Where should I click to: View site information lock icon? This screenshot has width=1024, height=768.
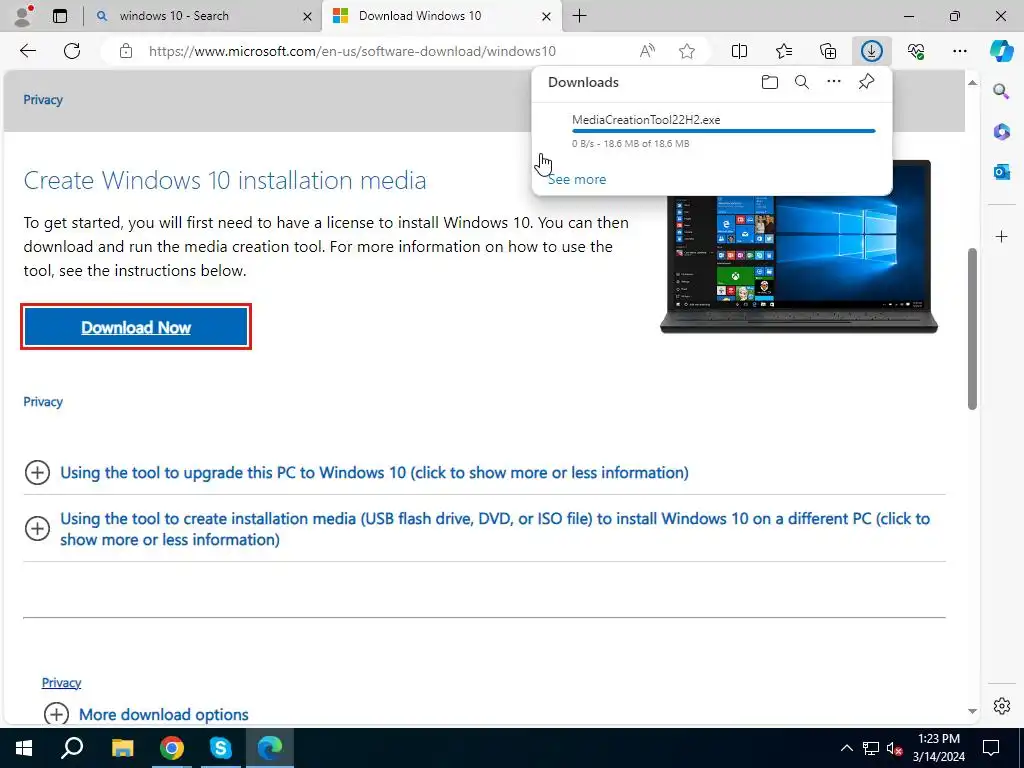pos(126,51)
